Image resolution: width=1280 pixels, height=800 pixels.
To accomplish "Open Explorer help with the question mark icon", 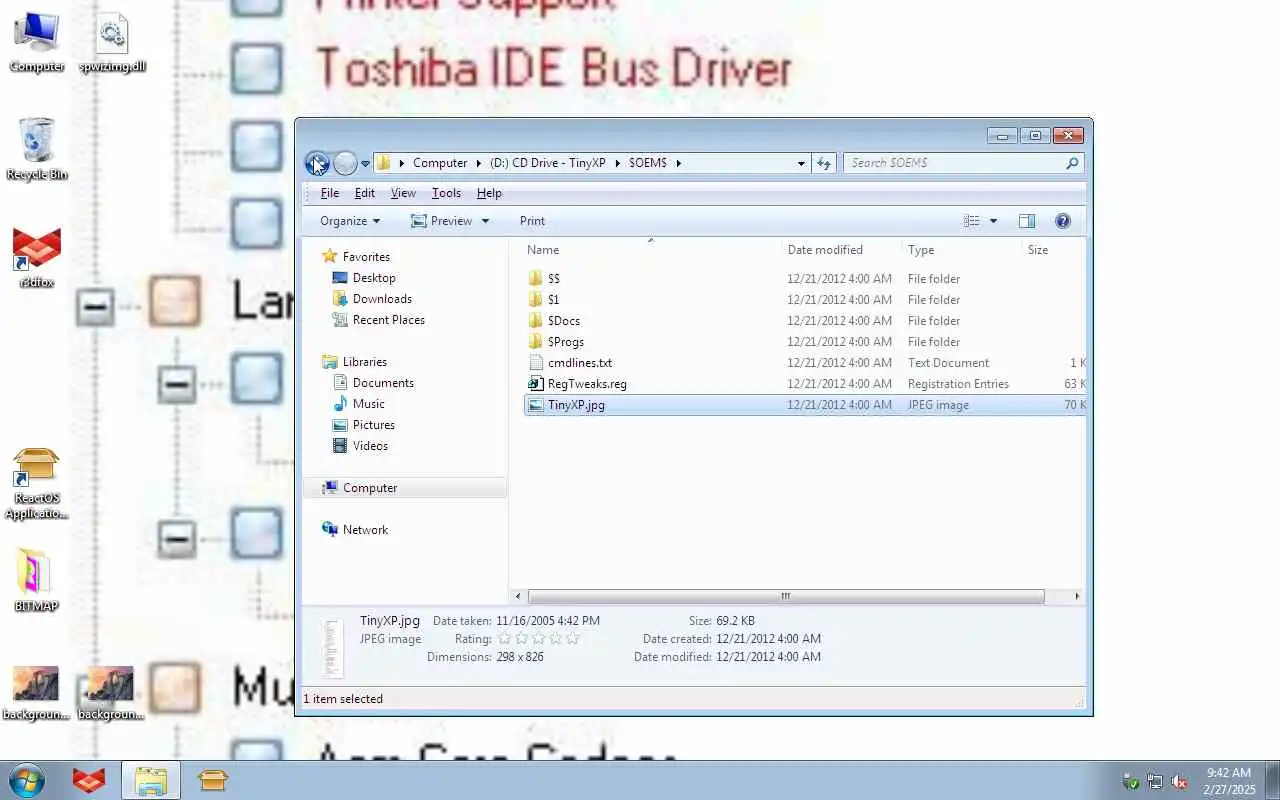I will click(1063, 221).
